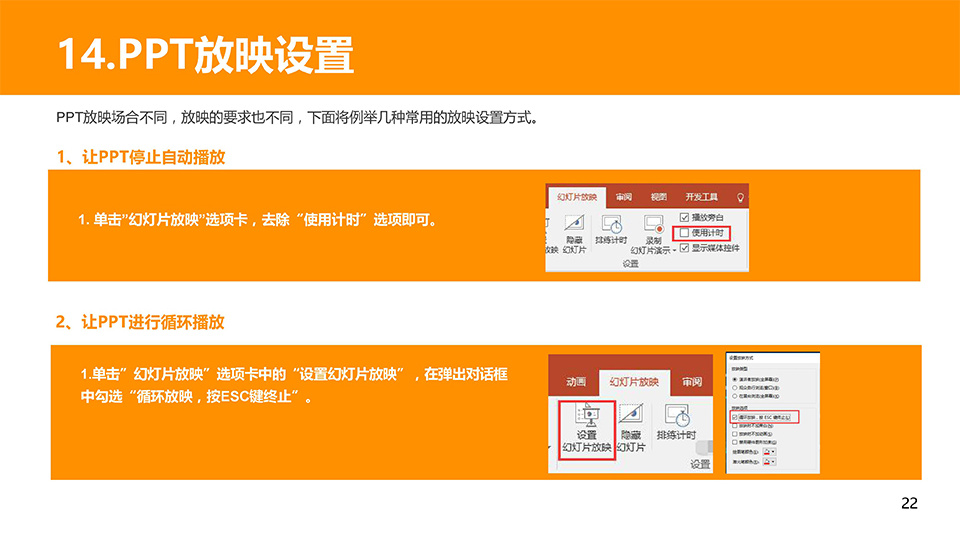The width and height of the screenshot is (960, 540).
Task: Enable the 使用计时 checkbox
Action: point(685,232)
